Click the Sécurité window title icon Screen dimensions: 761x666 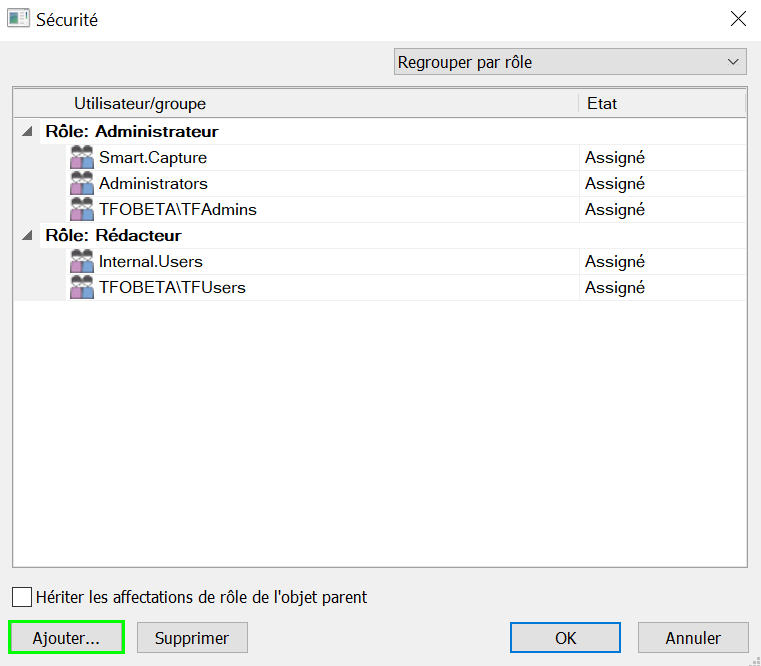point(18,18)
